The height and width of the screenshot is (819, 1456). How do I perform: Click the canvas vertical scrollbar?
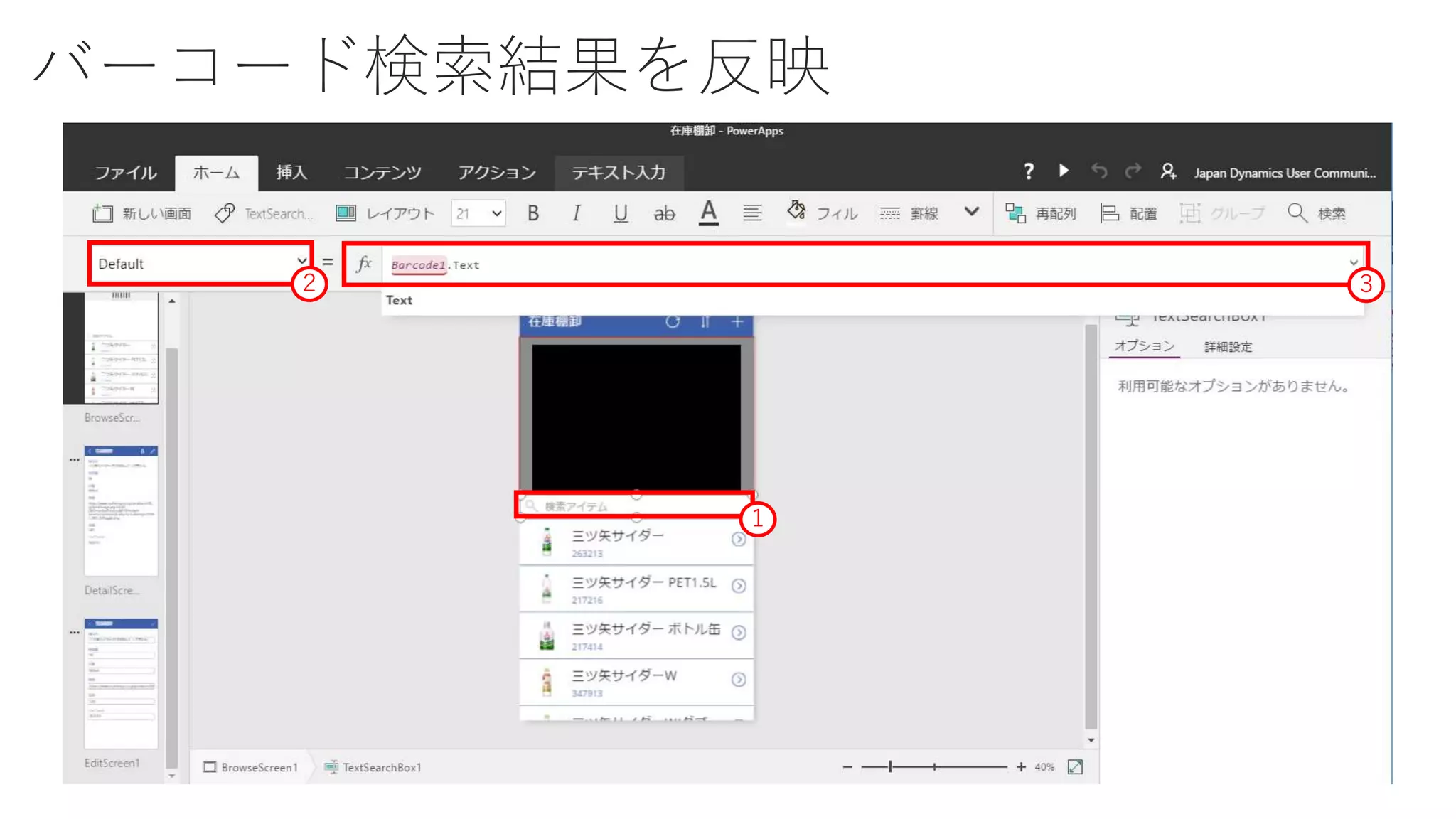click(x=1091, y=526)
